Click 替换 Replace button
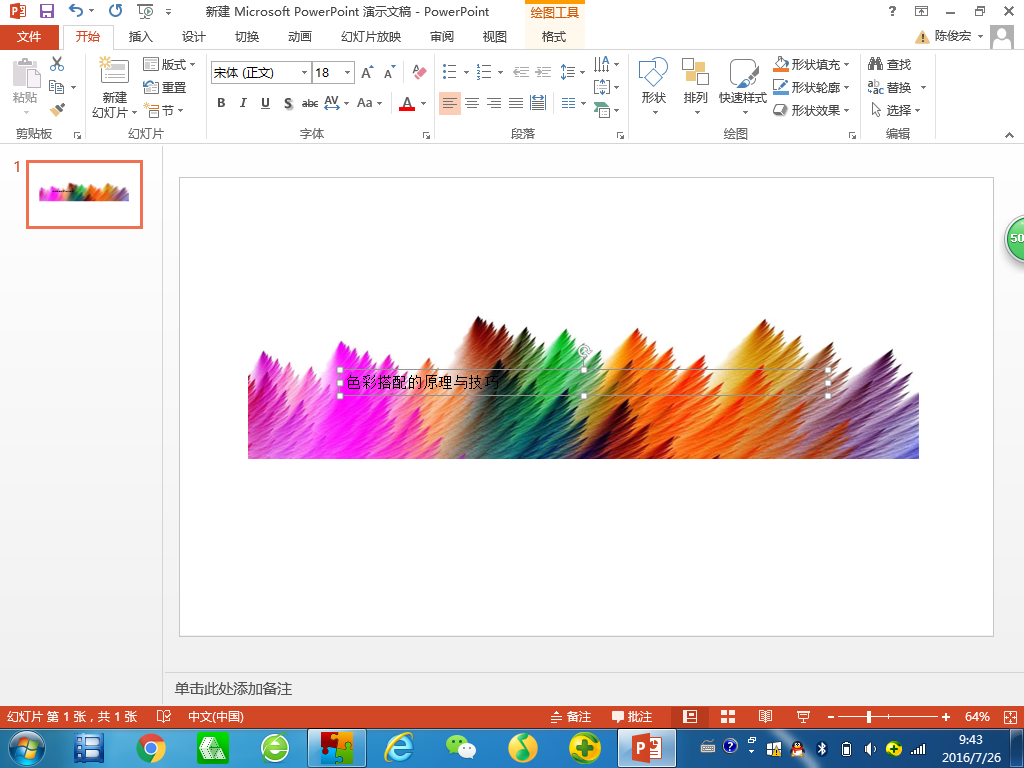 889,87
